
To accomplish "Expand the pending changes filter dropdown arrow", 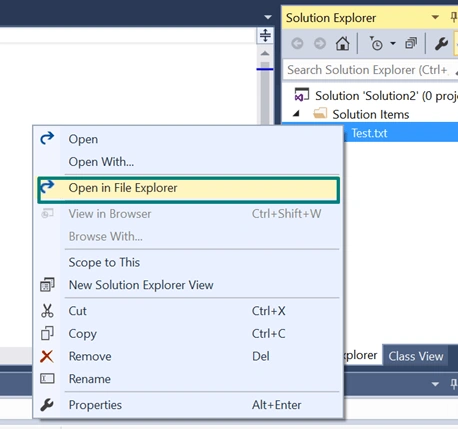I will 393,43.
